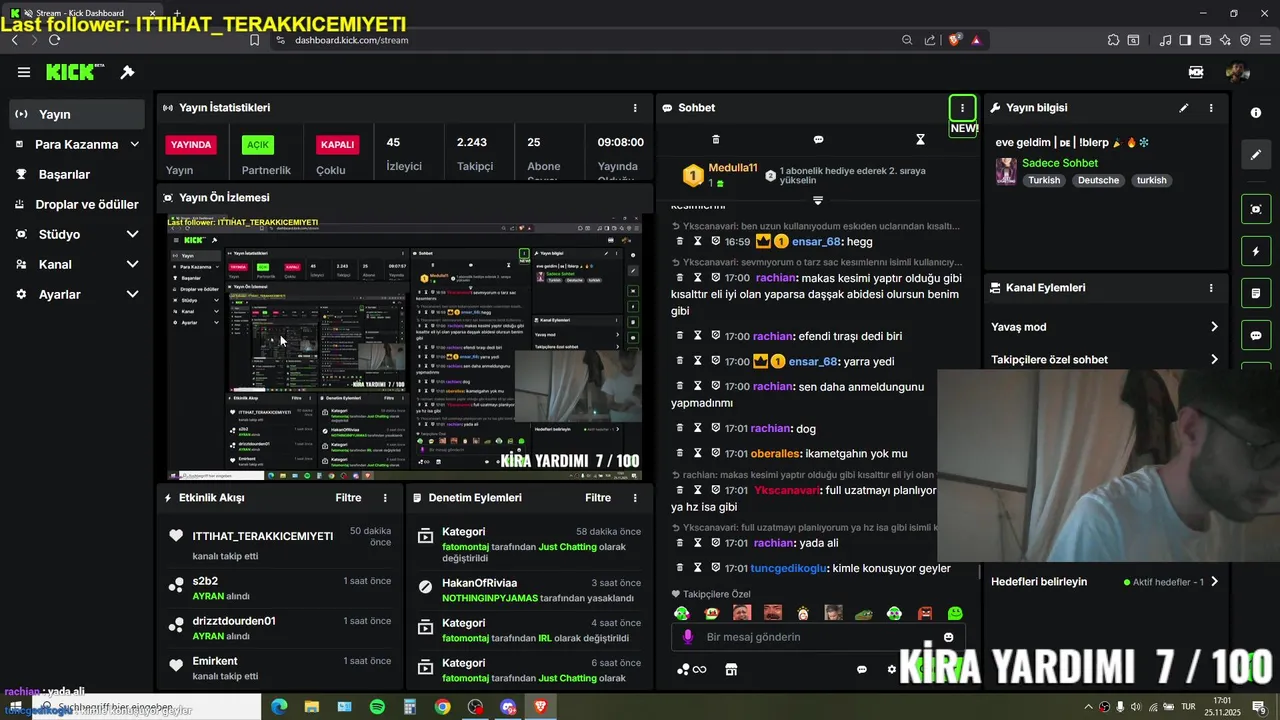
Task: Open Chrome from the taskbar
Action: coord(442,707)
